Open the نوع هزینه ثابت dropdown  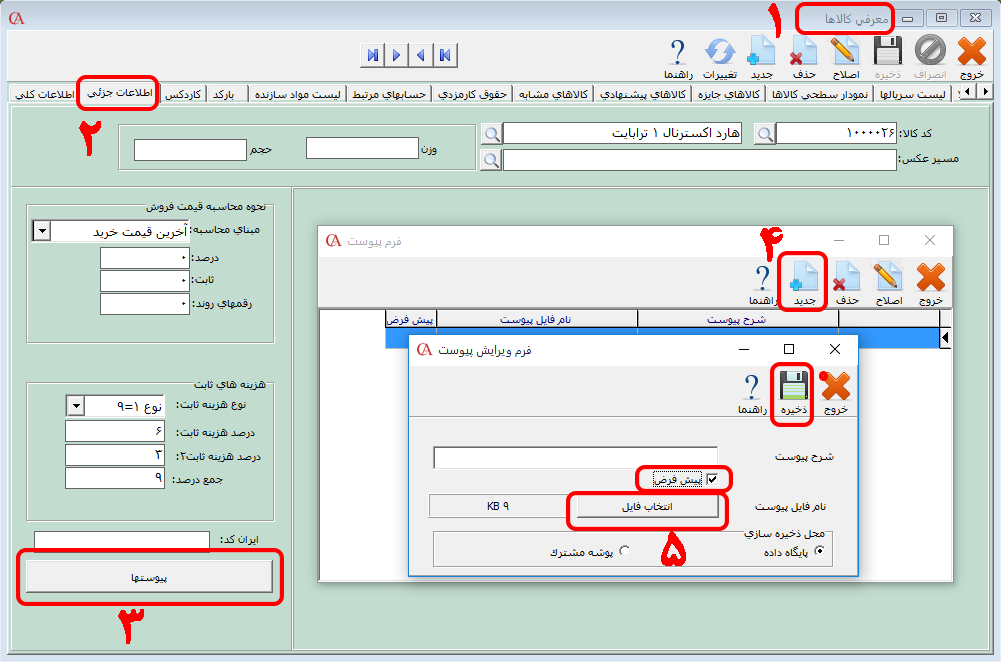pyautogui.click(x=75, y=405)
